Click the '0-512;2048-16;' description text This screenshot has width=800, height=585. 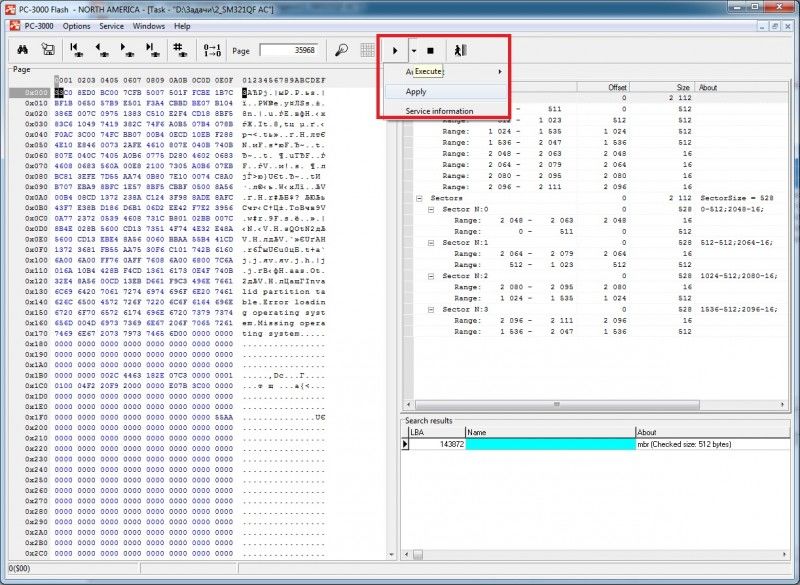(x=732, y=210)
